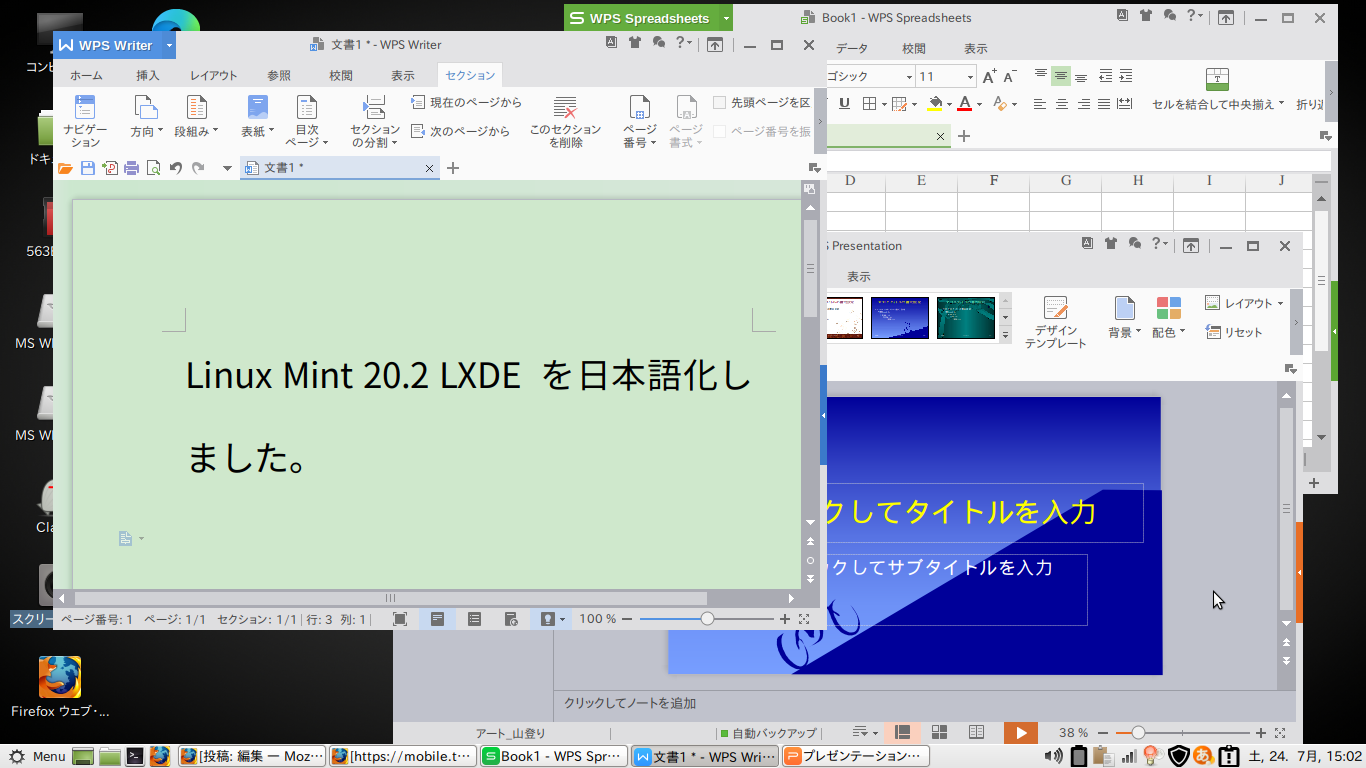Click the Export to PDF icon in Writer
Image resolution: width=1366 pixels, height=768 pixels.
[110, 168]
